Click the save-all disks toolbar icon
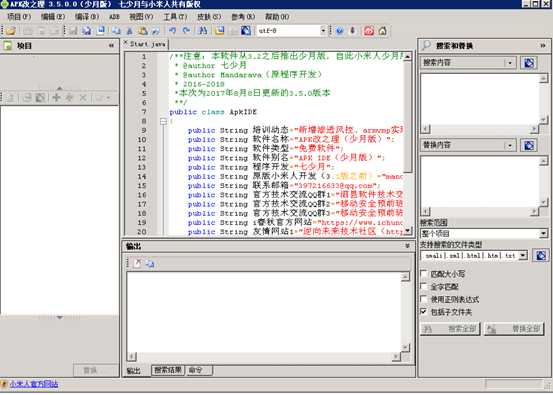Viewport: 553px width, 395px height. (x=87, y=31)
